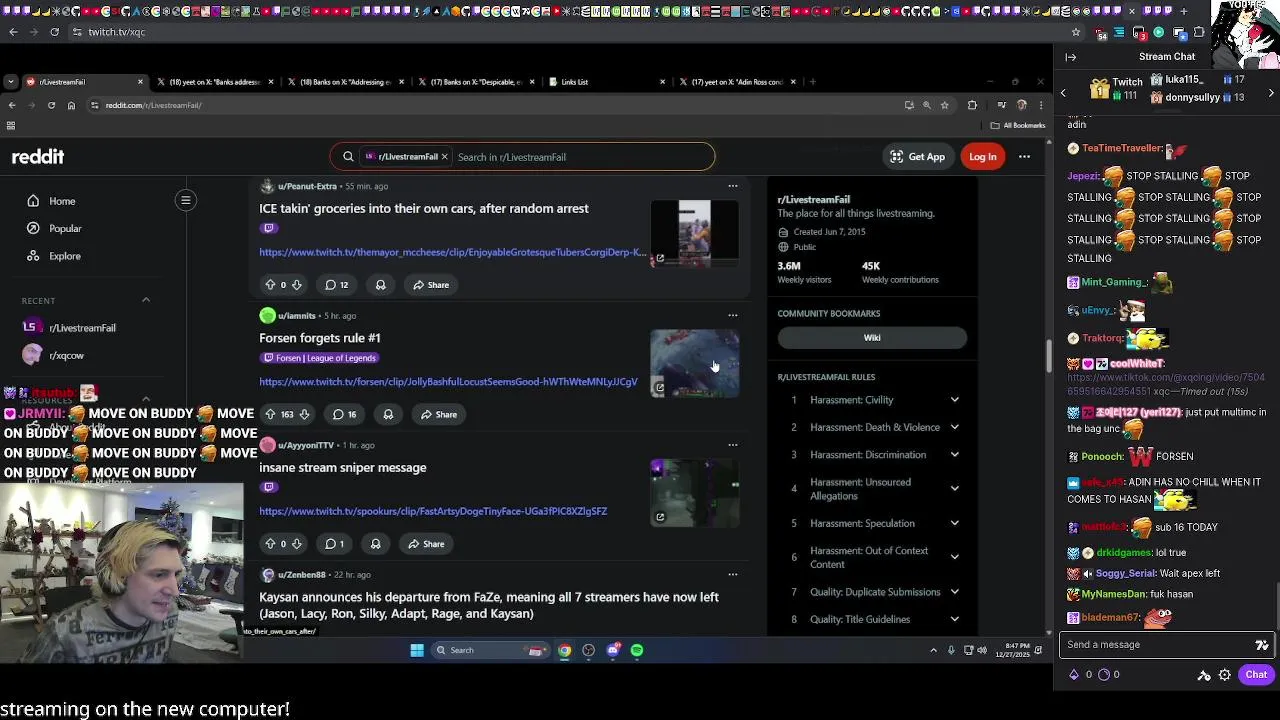This screenshot has height=720, width=1280.
Task: Downvote the Forsen forgets rule #1 post
Action: pyautogui.click(x=304, y=414)
